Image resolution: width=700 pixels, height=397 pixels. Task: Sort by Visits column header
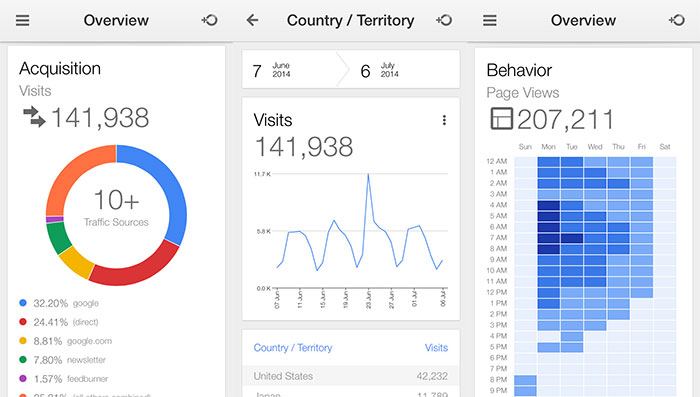(436, 347)
